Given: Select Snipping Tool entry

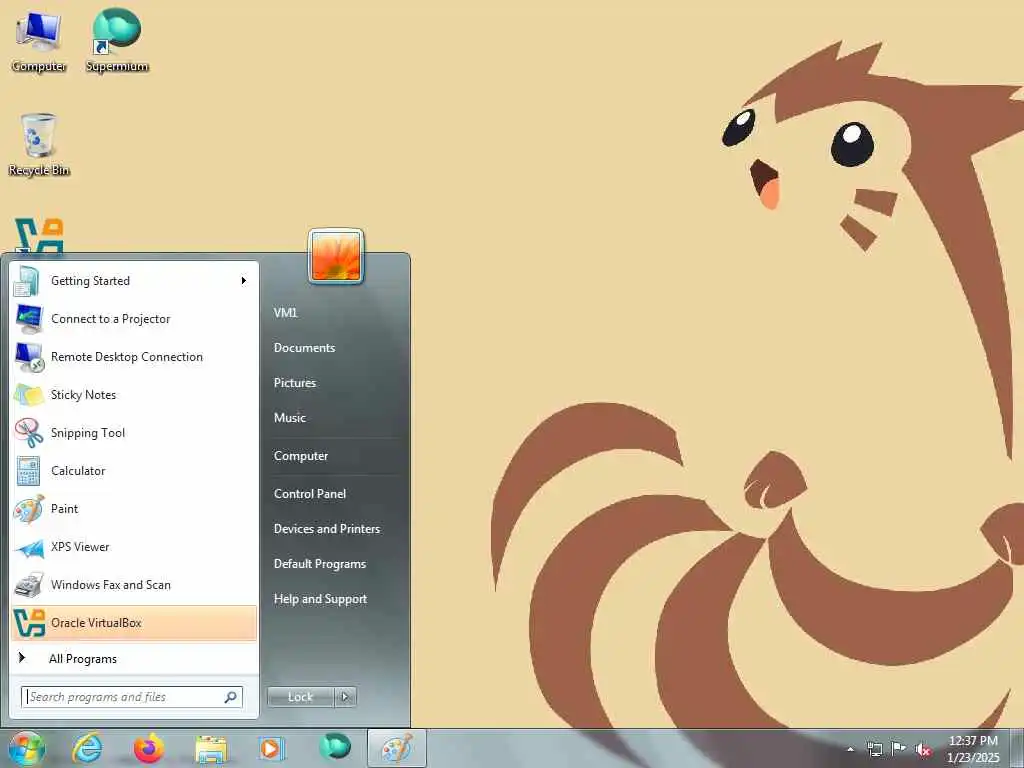Looking at the screenshot, I should (x=134, y=433).
